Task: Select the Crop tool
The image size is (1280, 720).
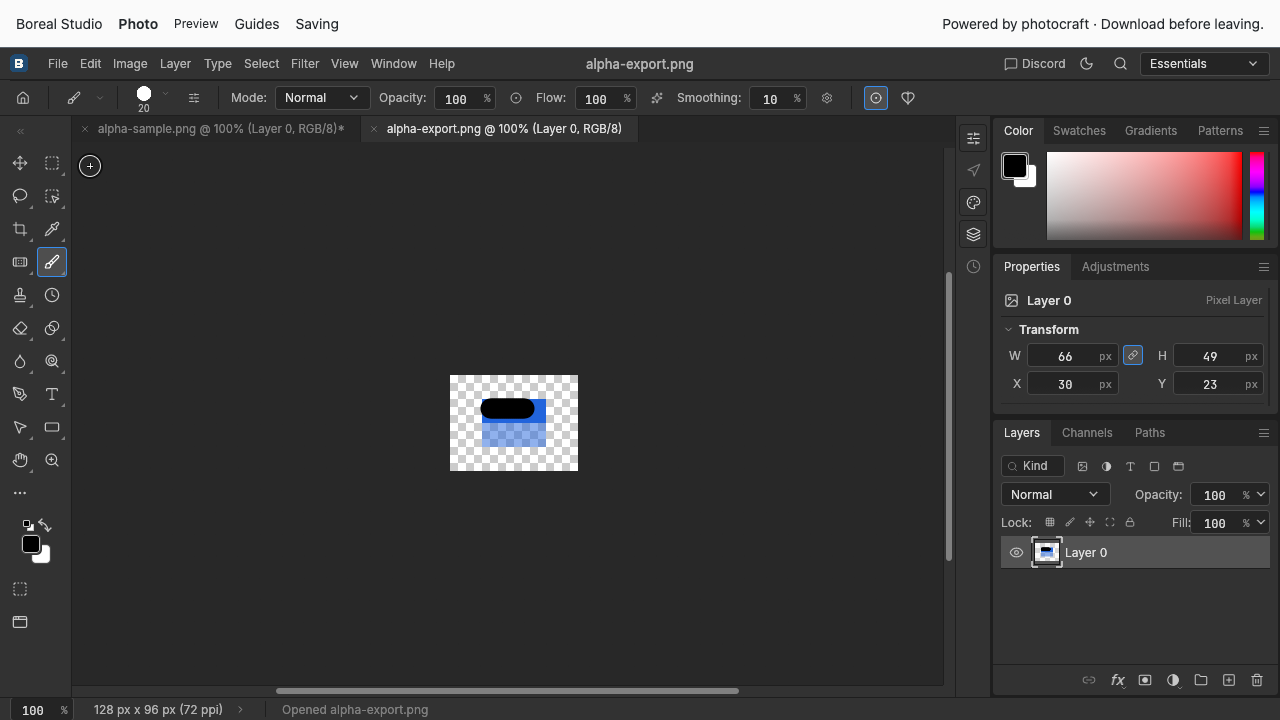Action: (x=20, y=229)
